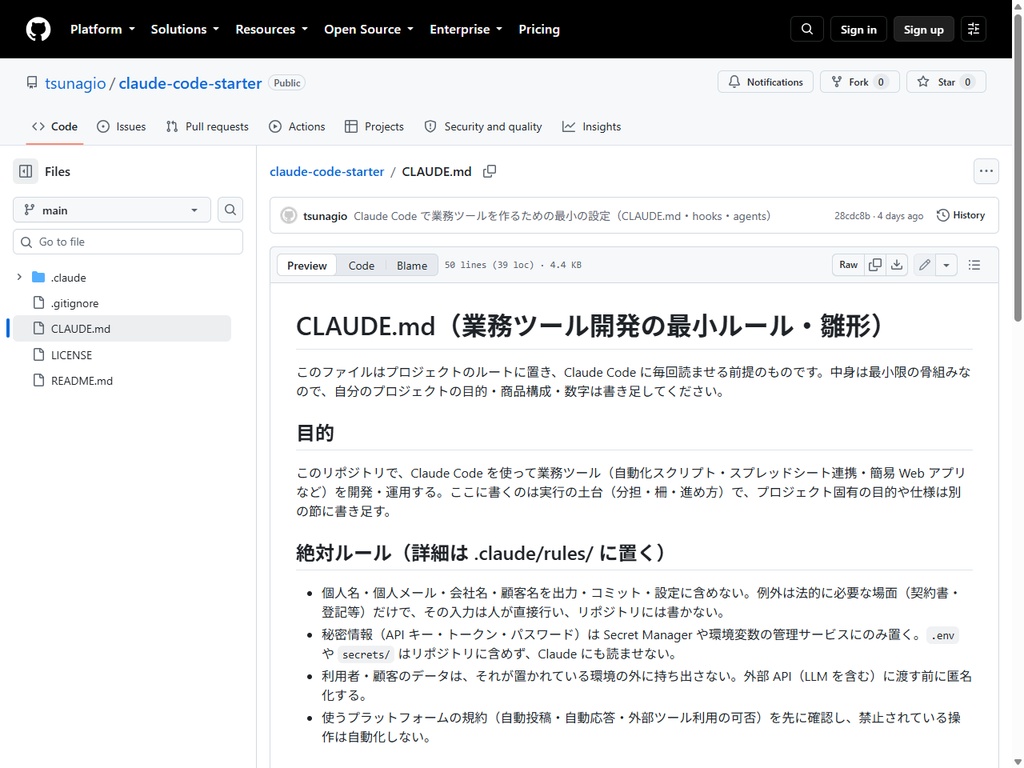This screenshot has width=1024, height=768.
Task: Click claude-code-starter in the breadcrumb
Action: click(327, 171)
